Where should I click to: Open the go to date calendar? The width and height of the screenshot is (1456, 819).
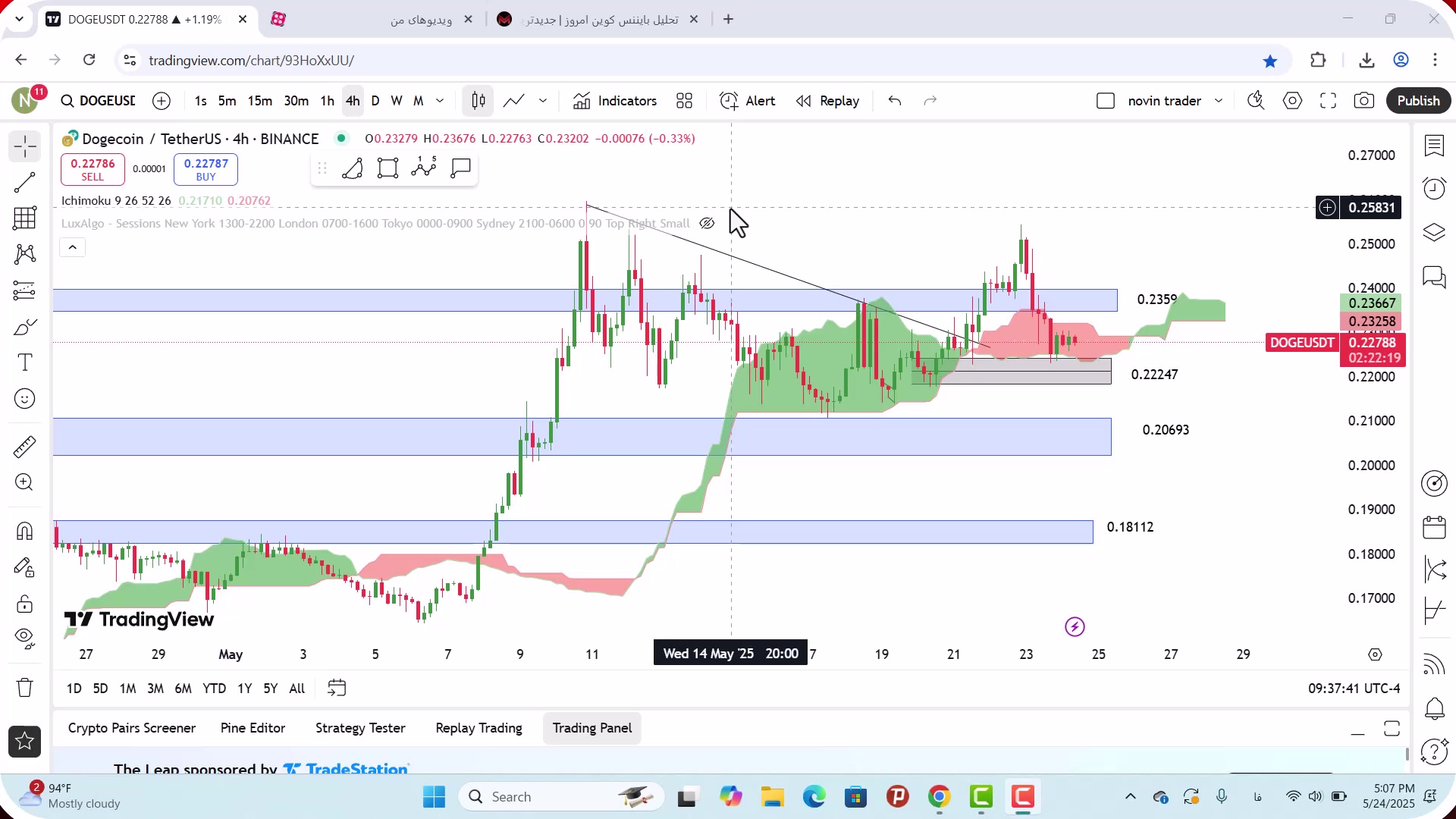point(337,688)
